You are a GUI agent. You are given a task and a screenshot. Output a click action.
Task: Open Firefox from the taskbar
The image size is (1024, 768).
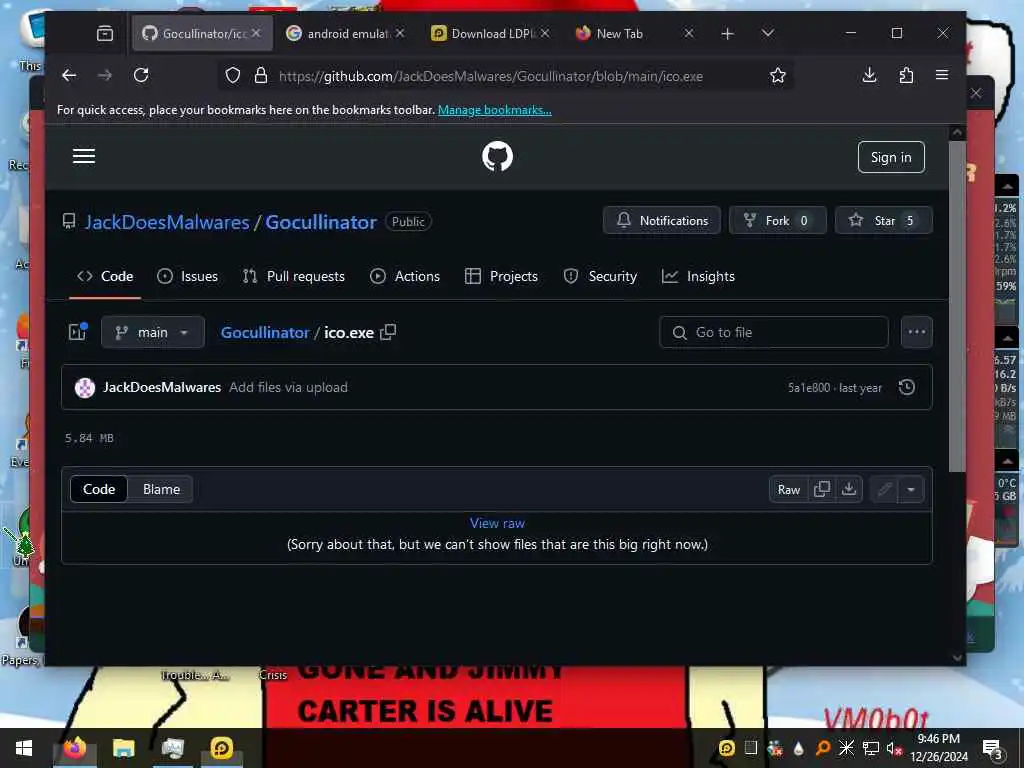(x=74, y=748)
